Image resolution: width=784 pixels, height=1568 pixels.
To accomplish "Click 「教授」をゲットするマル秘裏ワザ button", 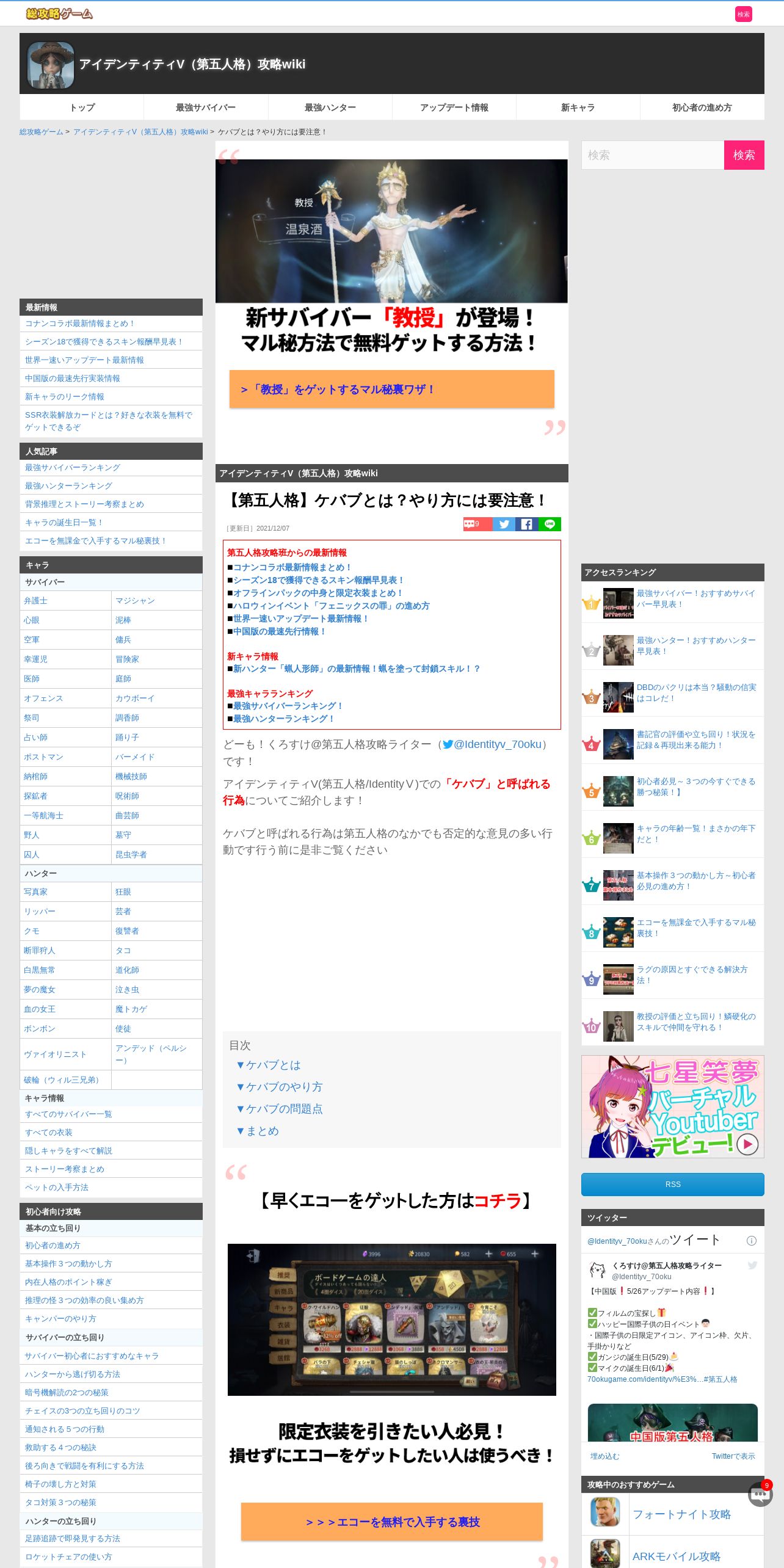I will click(x=391, y=389).
